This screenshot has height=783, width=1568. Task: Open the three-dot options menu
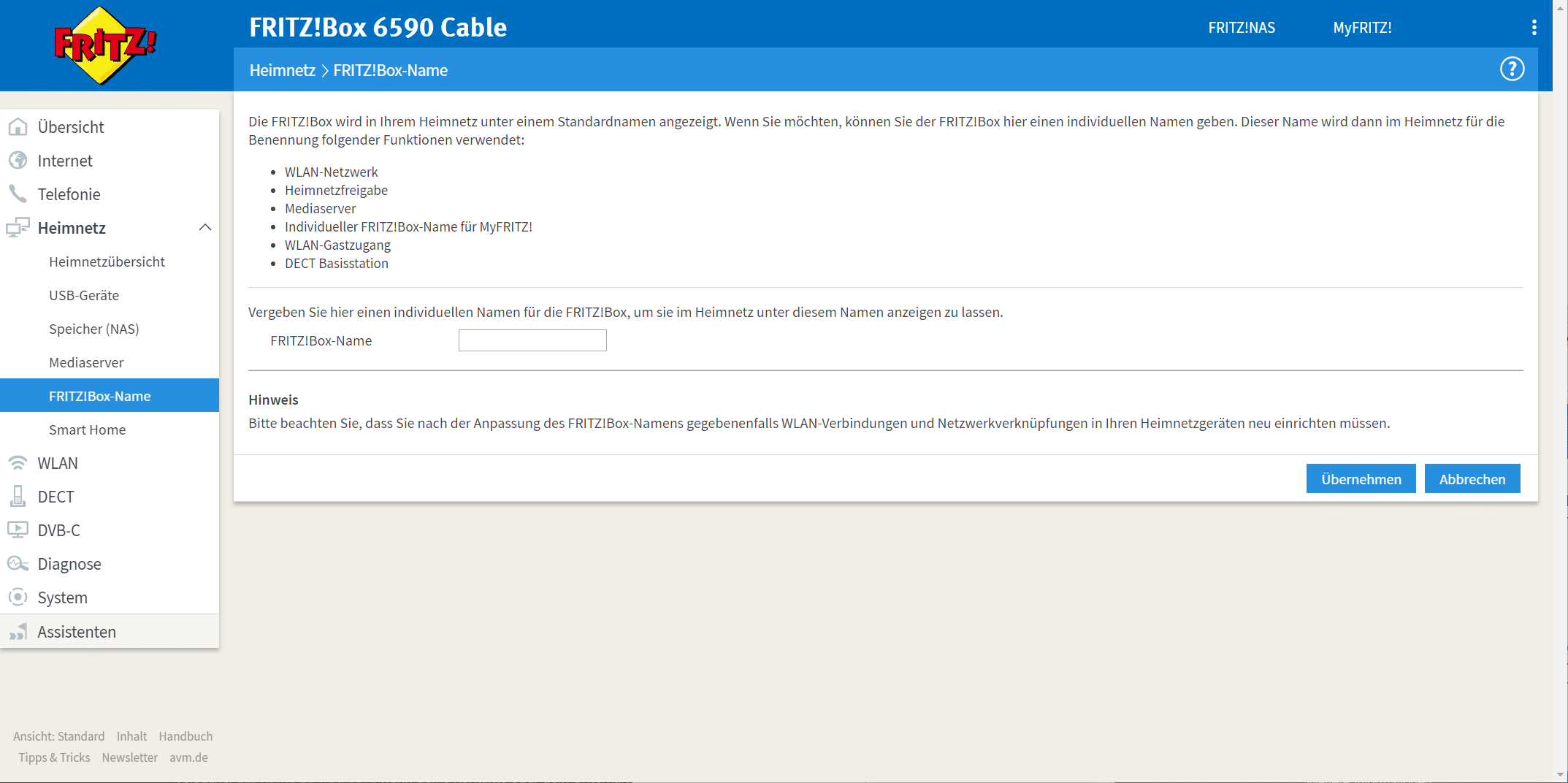click(x=1534, y=28)
